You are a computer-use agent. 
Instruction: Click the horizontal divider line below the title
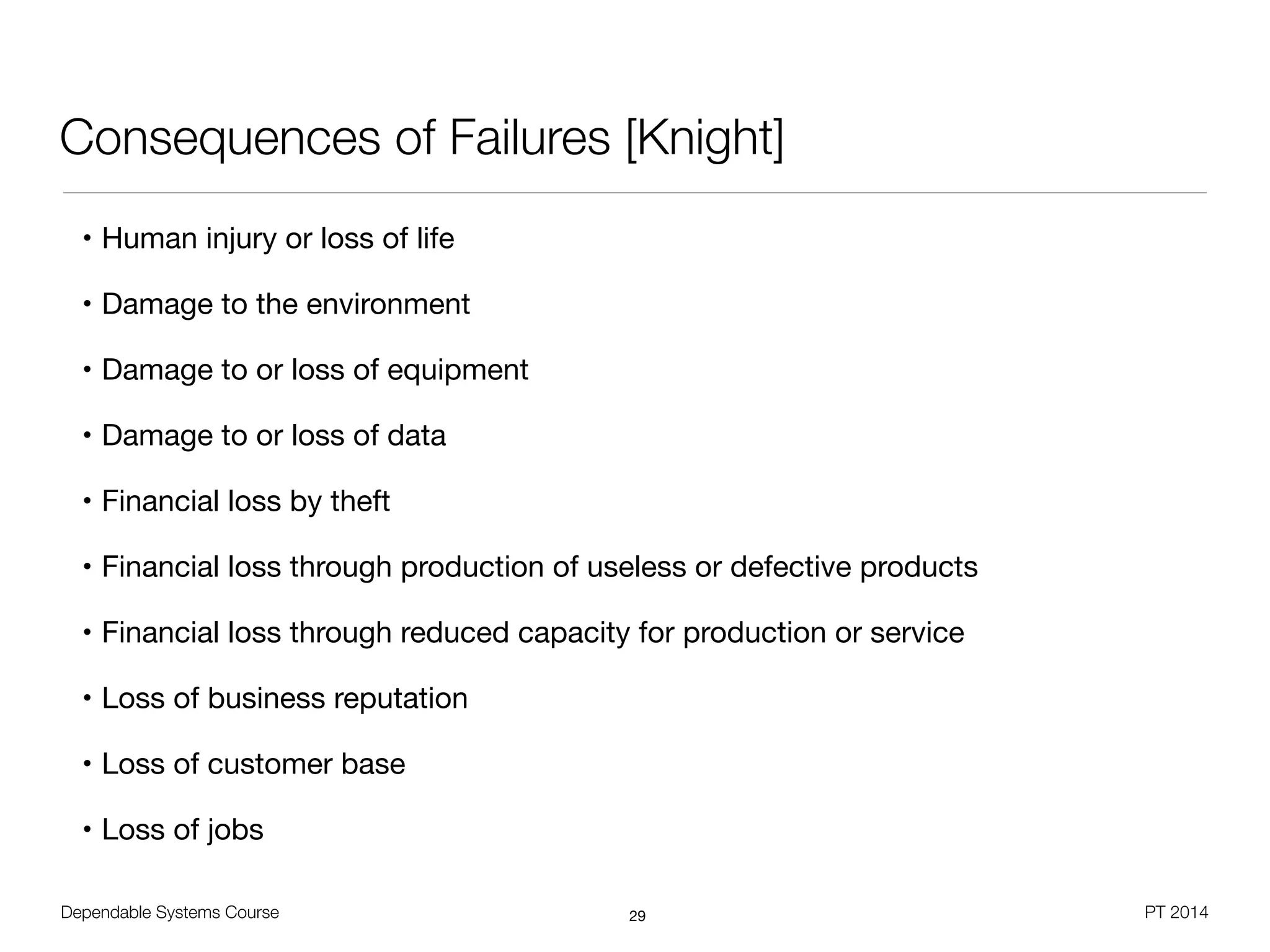point(634,193)
